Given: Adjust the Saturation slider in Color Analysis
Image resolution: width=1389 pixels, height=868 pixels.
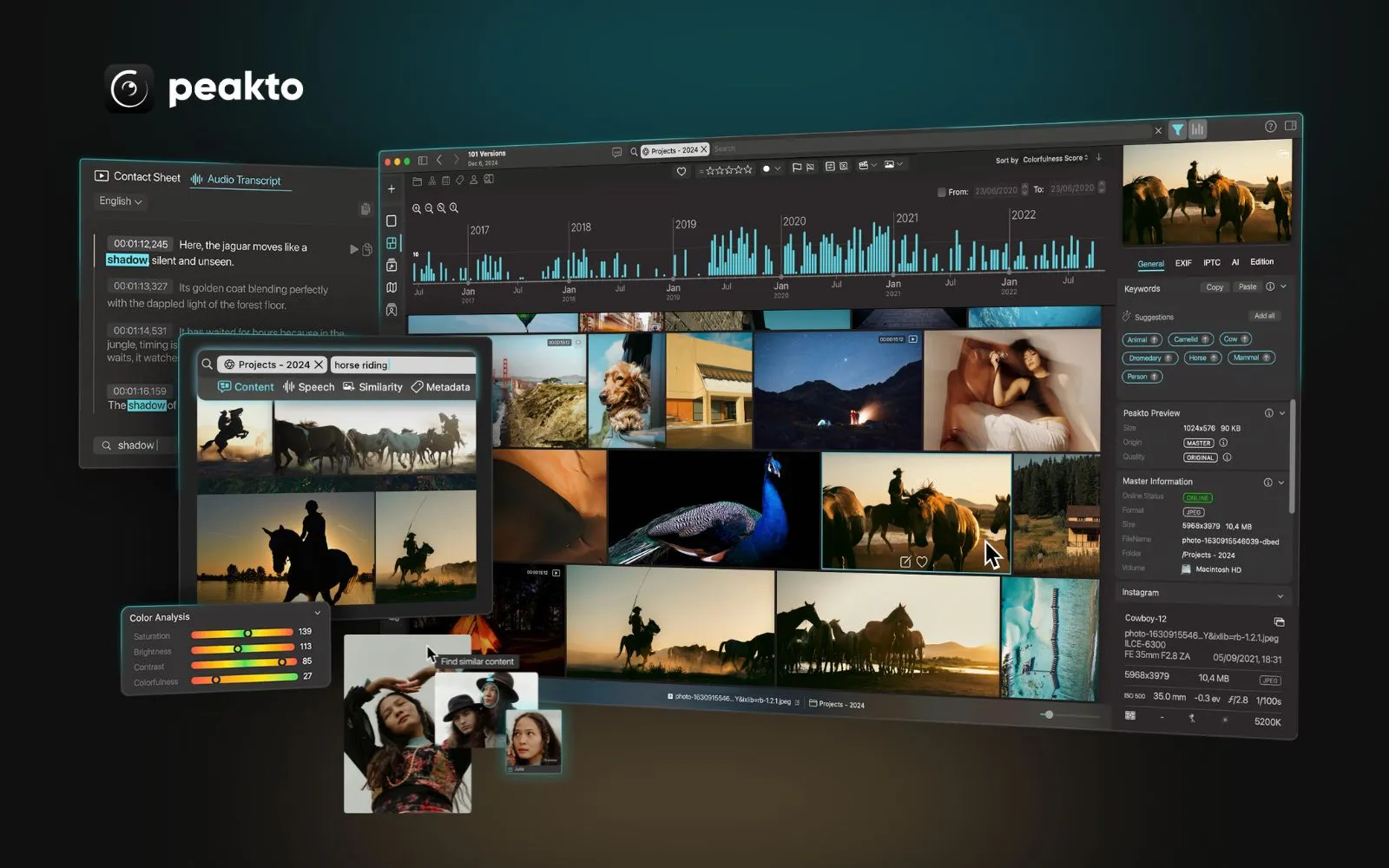Looking at the screenshot, I should [247, 633].
